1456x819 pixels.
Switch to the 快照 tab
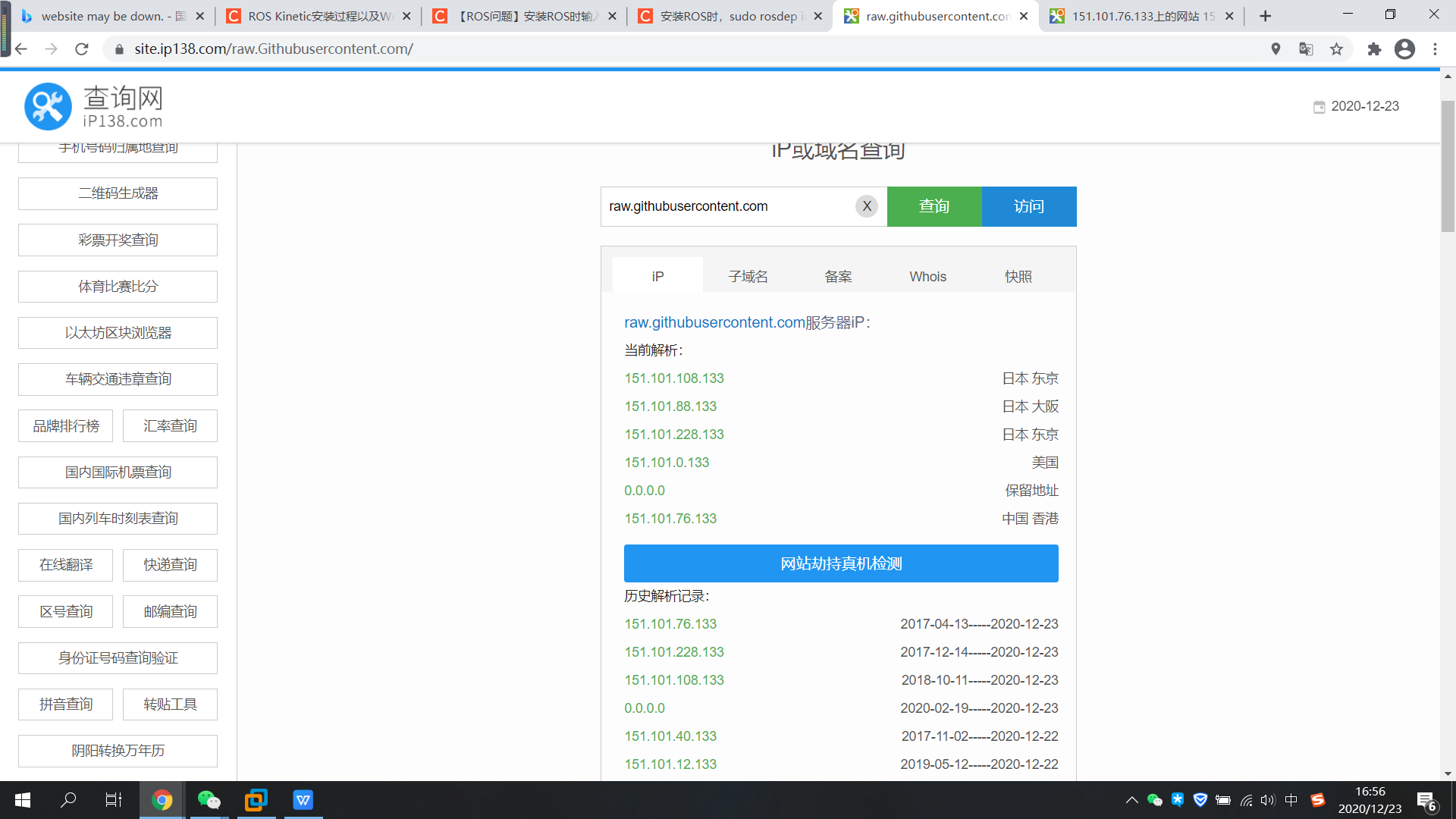(x=1018, y=277)
